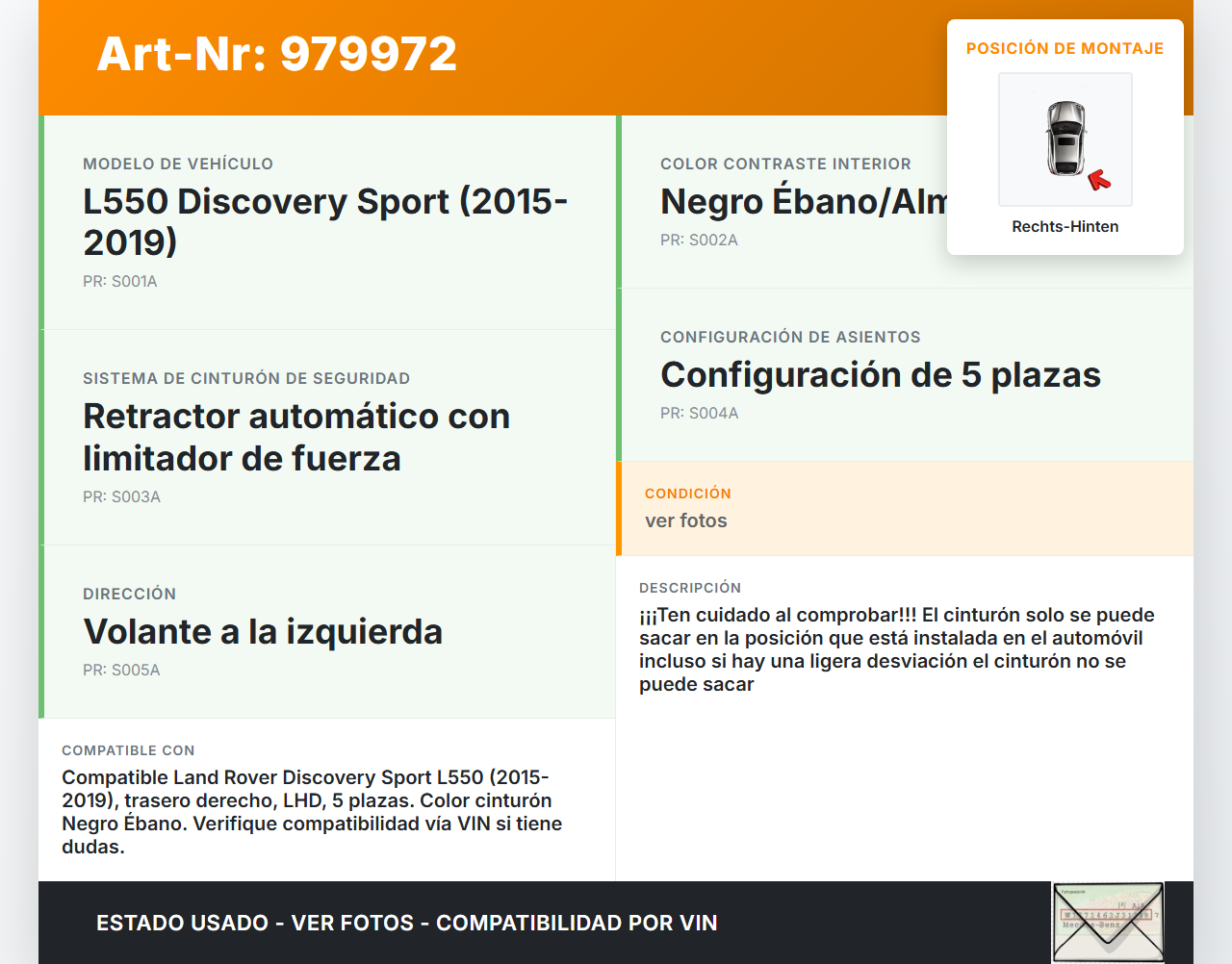Click the Art-Nr: 979972 heading
The height and width of the screenshot is (964, 1232).
coord(277,54)
